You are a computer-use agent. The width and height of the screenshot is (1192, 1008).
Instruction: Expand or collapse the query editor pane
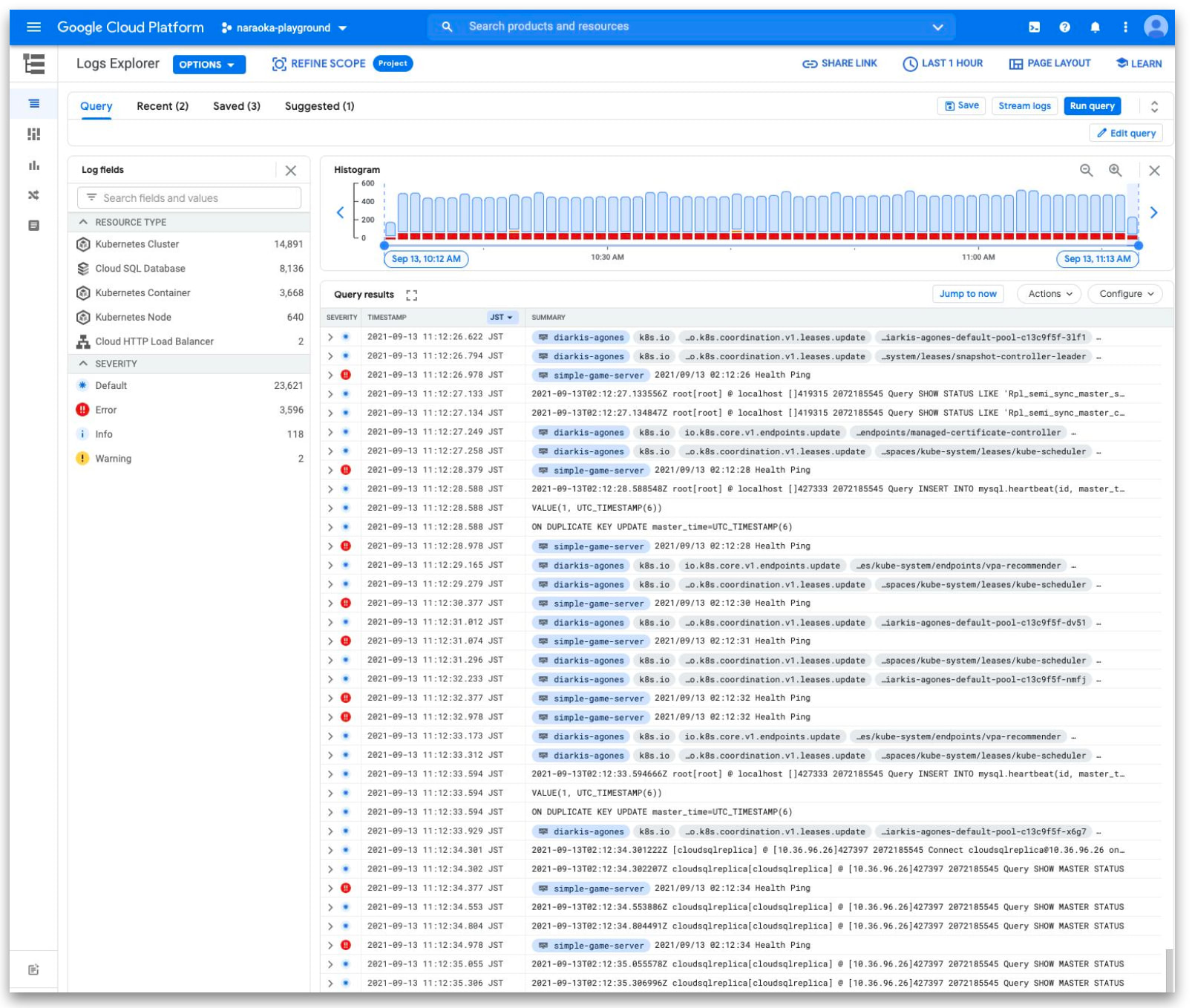click(x=1154, y=107)
